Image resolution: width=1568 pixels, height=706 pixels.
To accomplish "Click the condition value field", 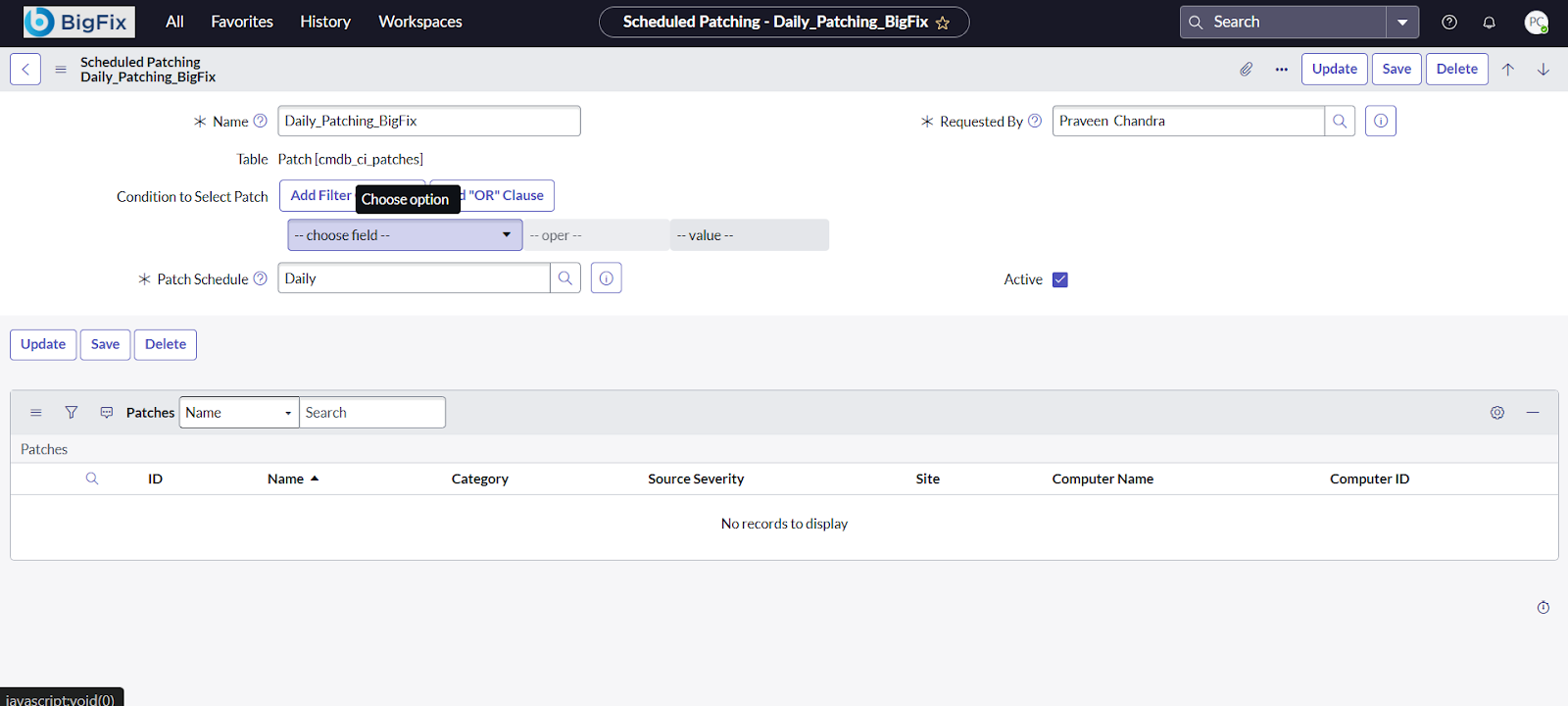I will tap(750, 235).
